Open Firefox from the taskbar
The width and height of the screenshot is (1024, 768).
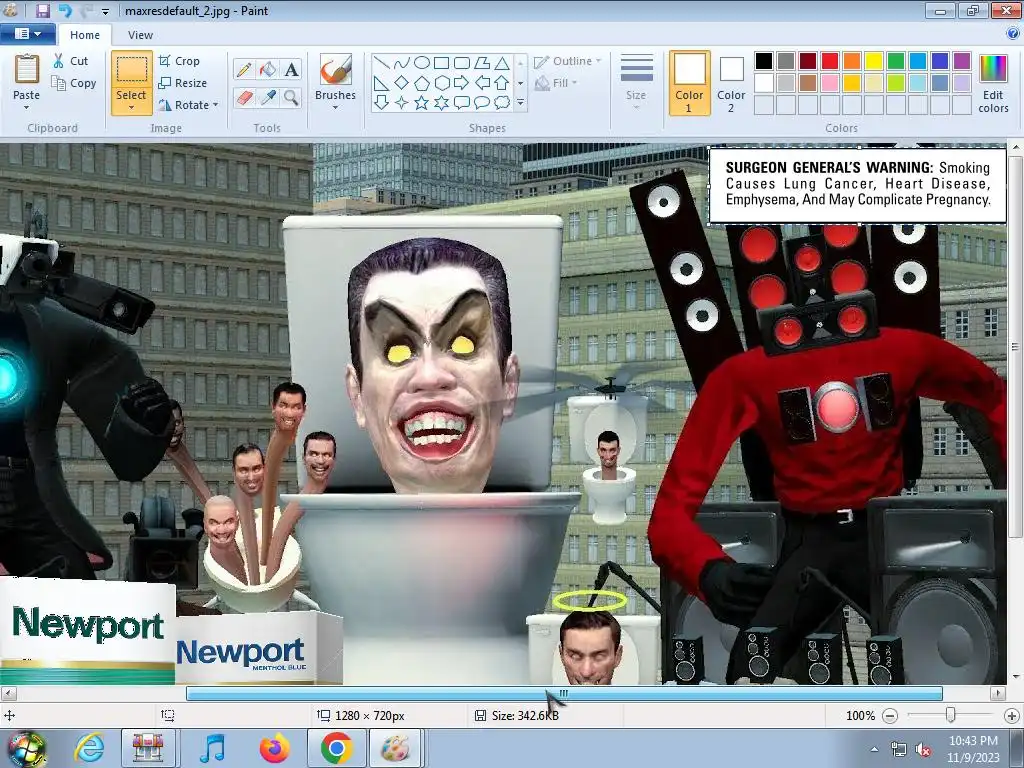click(x=274, y=748)
